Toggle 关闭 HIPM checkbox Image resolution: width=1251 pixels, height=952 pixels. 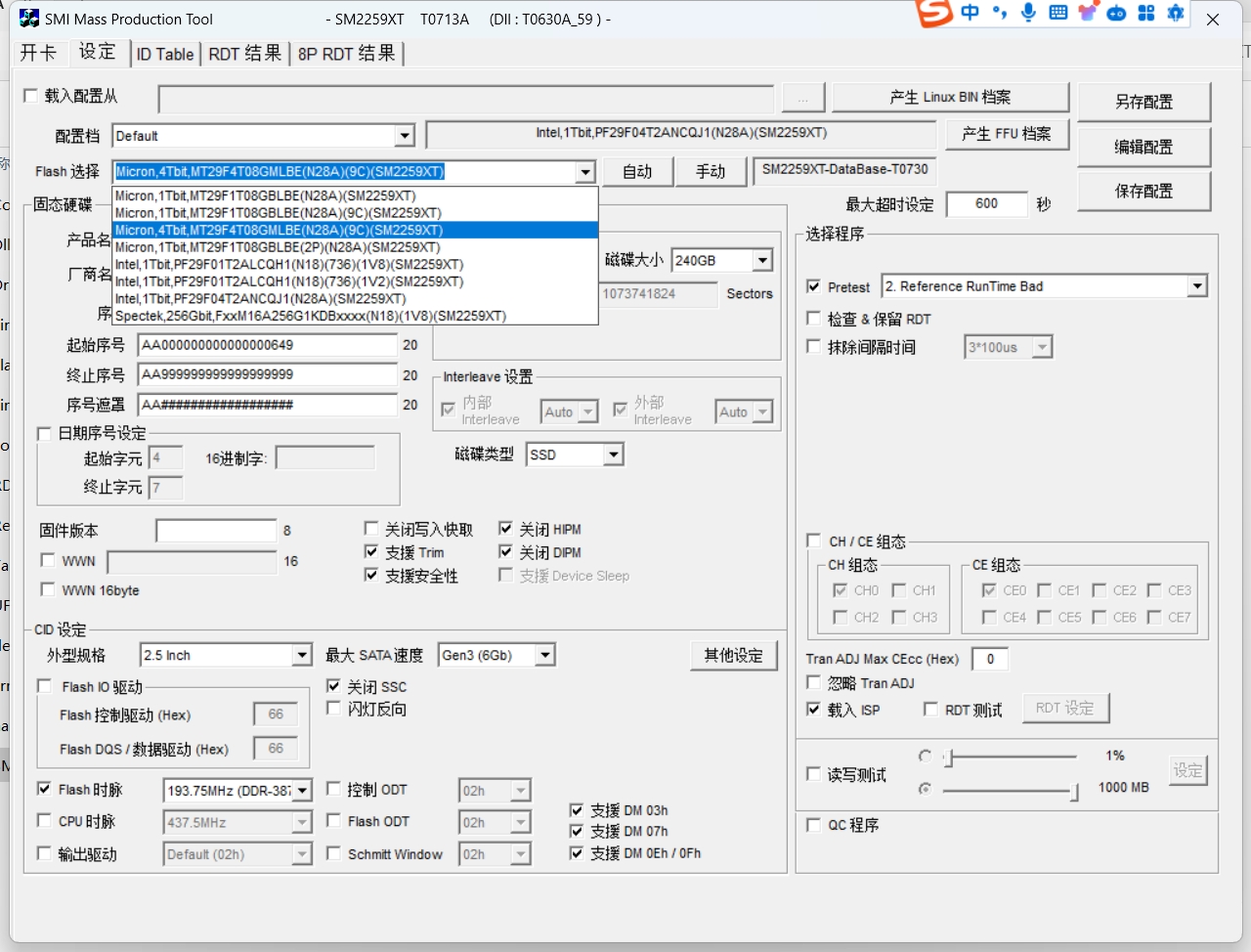(505, 529)
